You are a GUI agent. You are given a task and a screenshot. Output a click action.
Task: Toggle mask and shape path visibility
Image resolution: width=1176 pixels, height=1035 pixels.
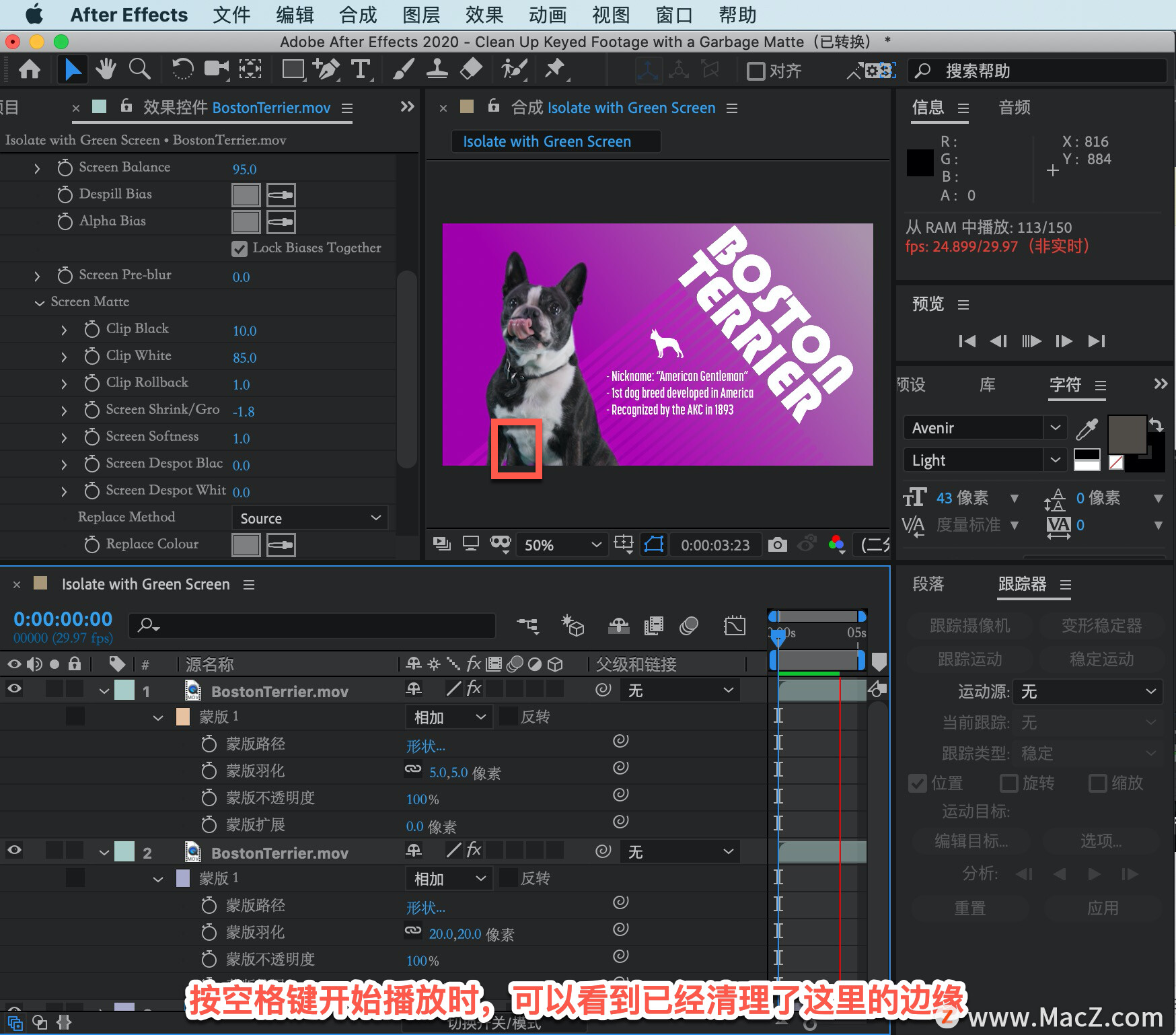(653, 544)
